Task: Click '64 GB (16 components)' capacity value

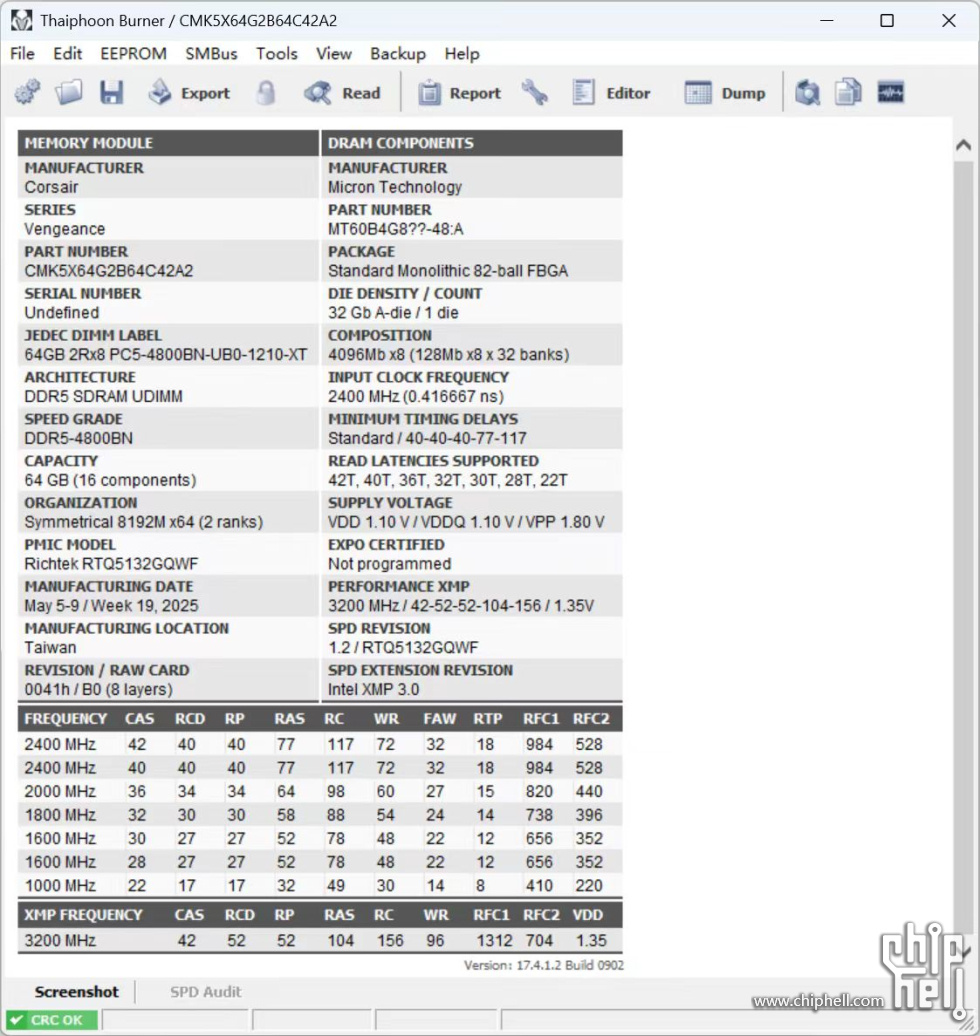Action: click(x=110, y=480)
